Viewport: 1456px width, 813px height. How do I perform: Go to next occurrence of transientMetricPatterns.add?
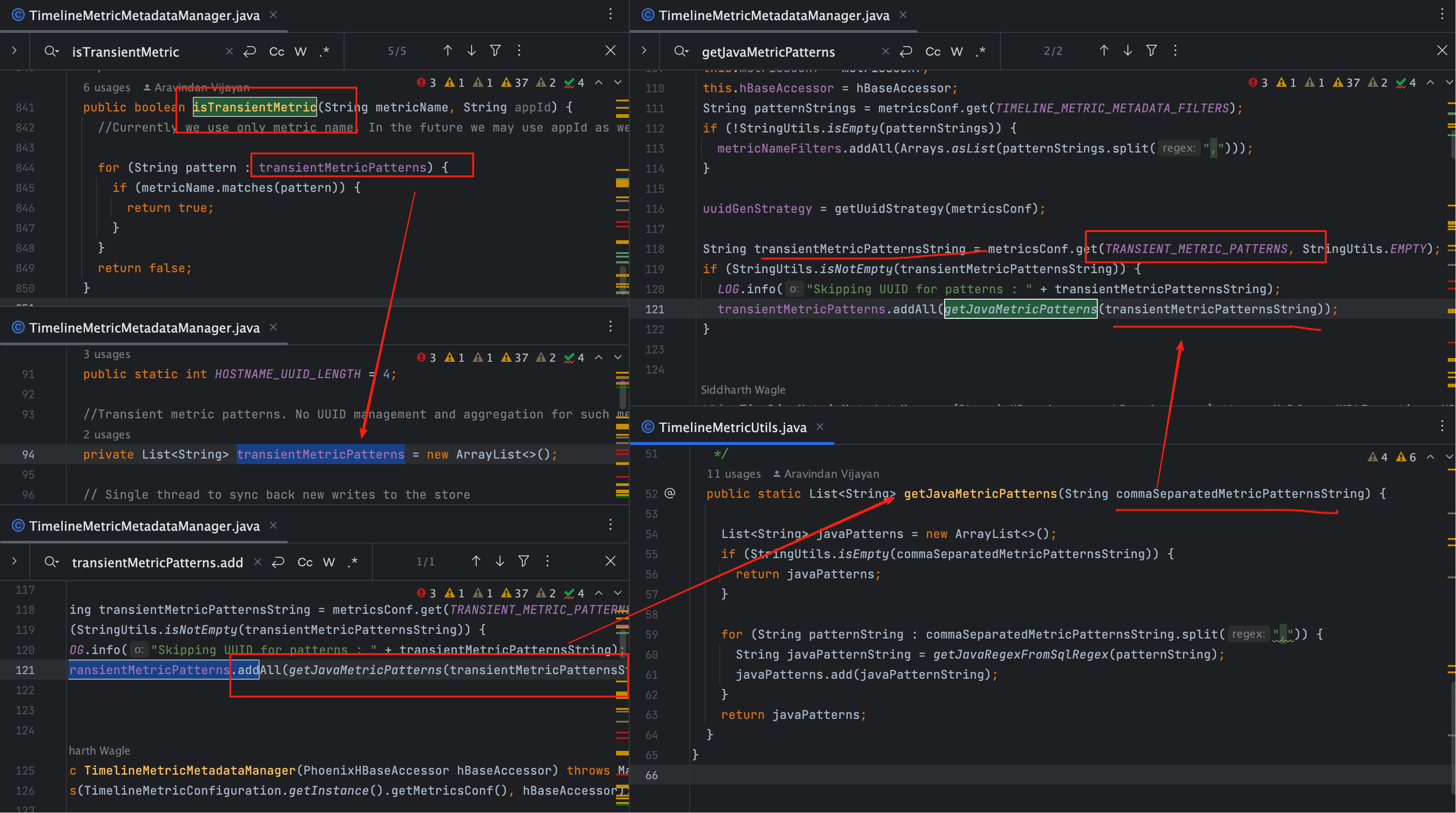tap(500, 561)
